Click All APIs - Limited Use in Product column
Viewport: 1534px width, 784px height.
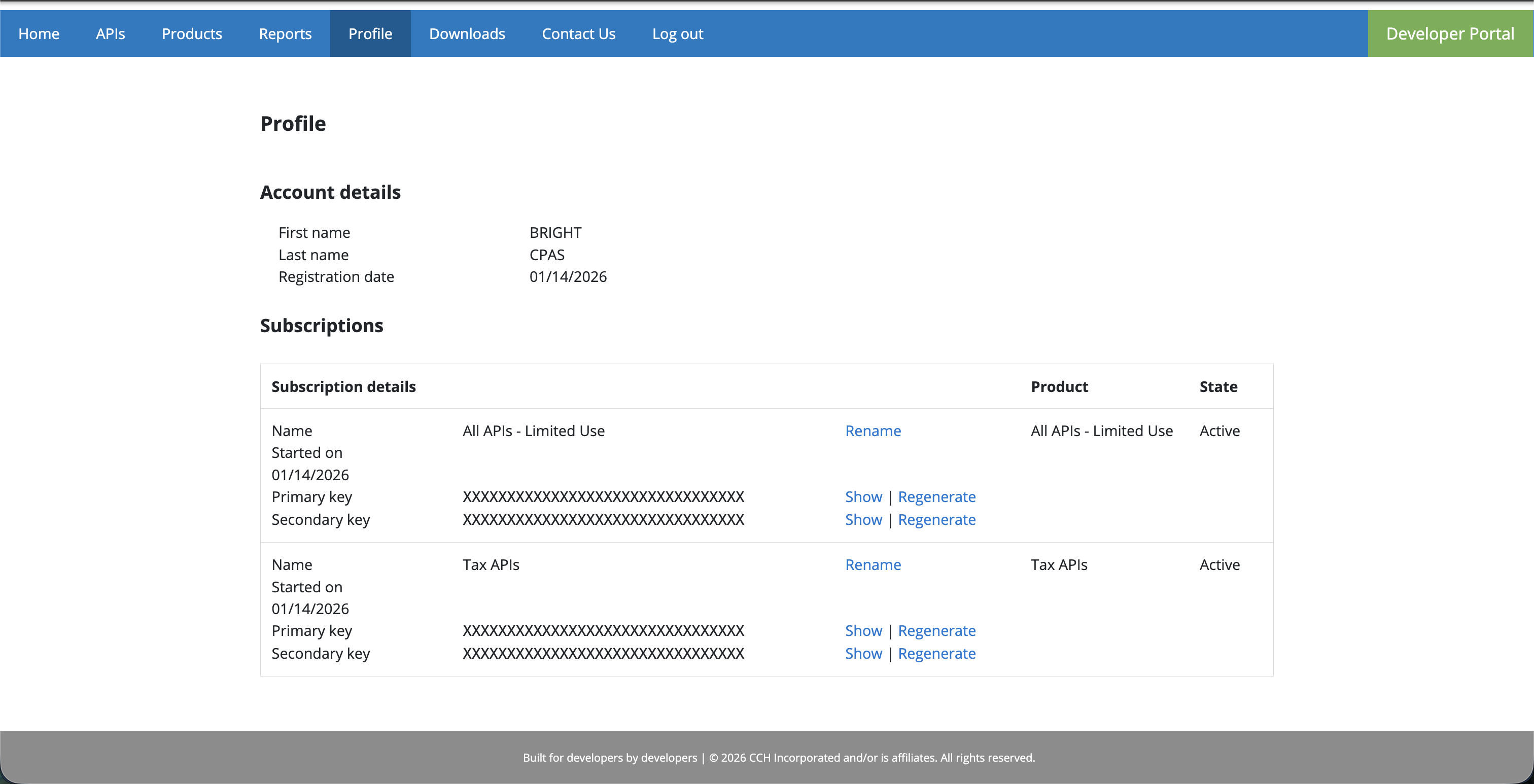click(1102, 431)
